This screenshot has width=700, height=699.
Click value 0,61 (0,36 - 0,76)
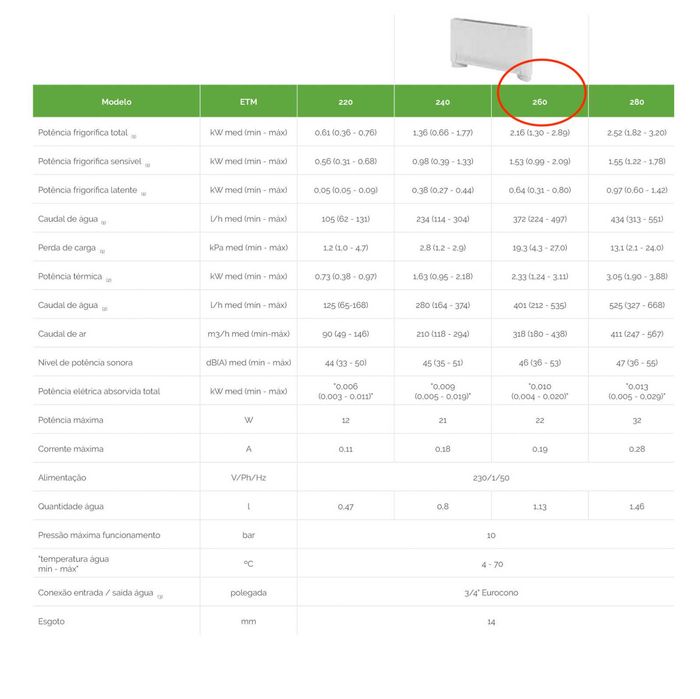tap(346, 133)
